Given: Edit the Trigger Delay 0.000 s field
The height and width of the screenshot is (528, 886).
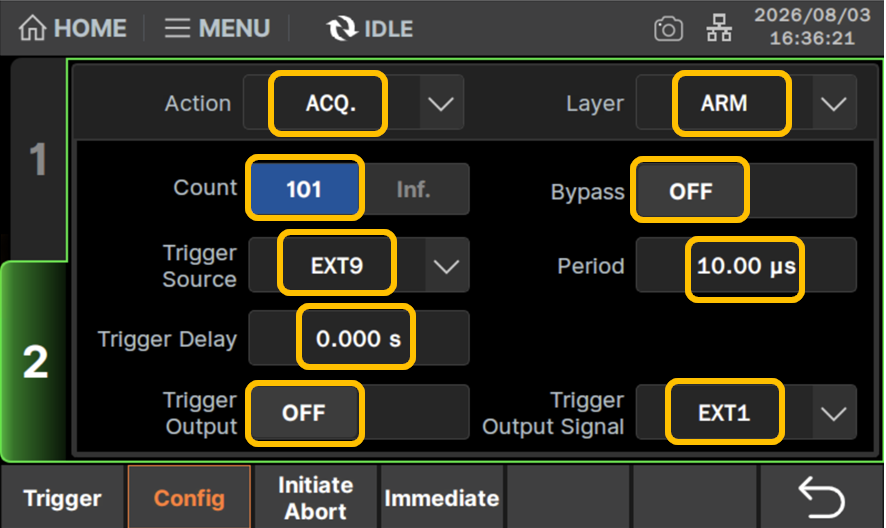Looking at the screenshot, I should 358,338.
